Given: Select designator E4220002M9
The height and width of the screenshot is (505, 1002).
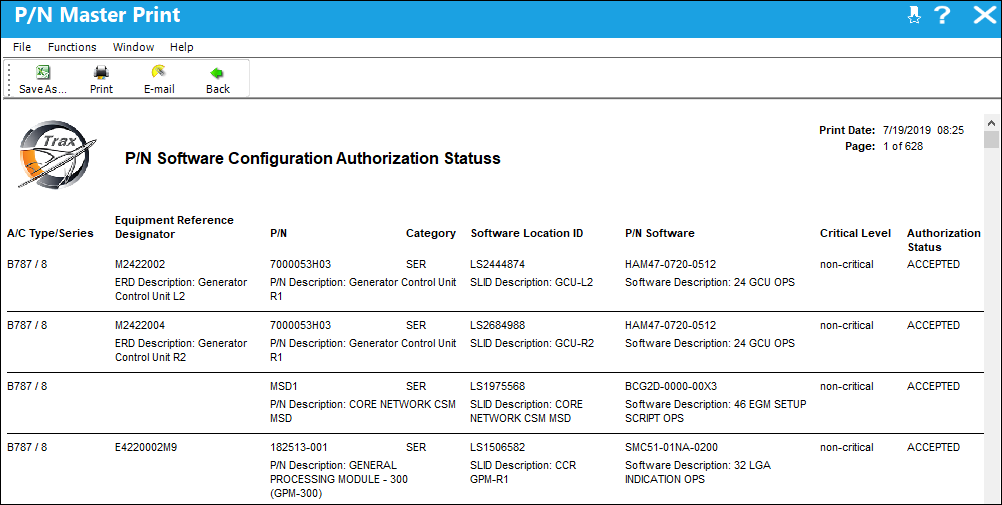Looking at the screenshot, I should click(146, 447).
